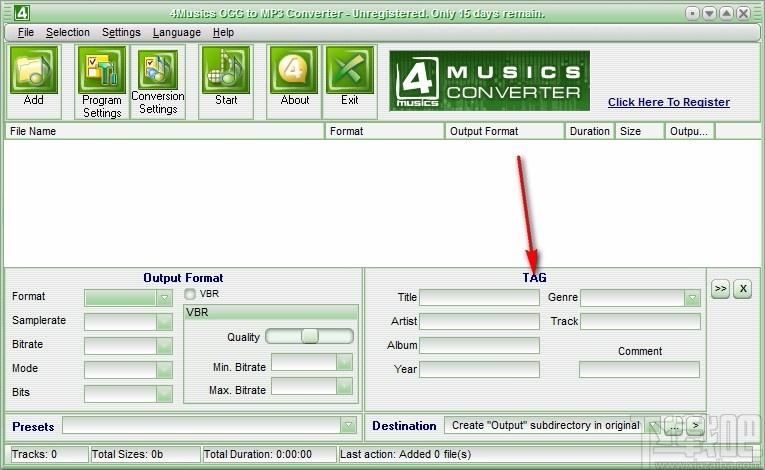The image size is (765, 470).
Task: Click the Album tag input field
Action: (479, 345)
